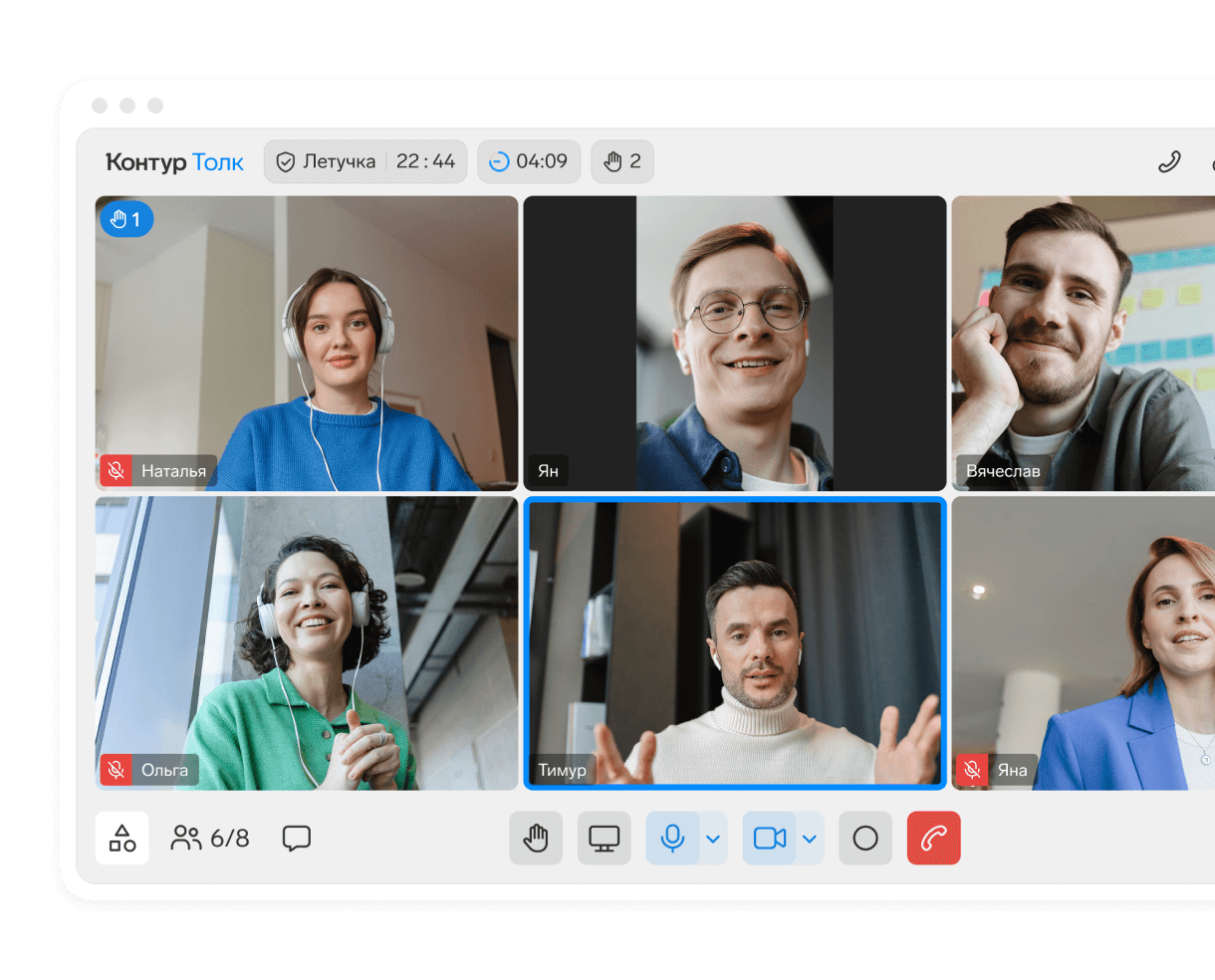The image size is (1215, 980).
Task: Start recording the meeting
Action: 865,838
